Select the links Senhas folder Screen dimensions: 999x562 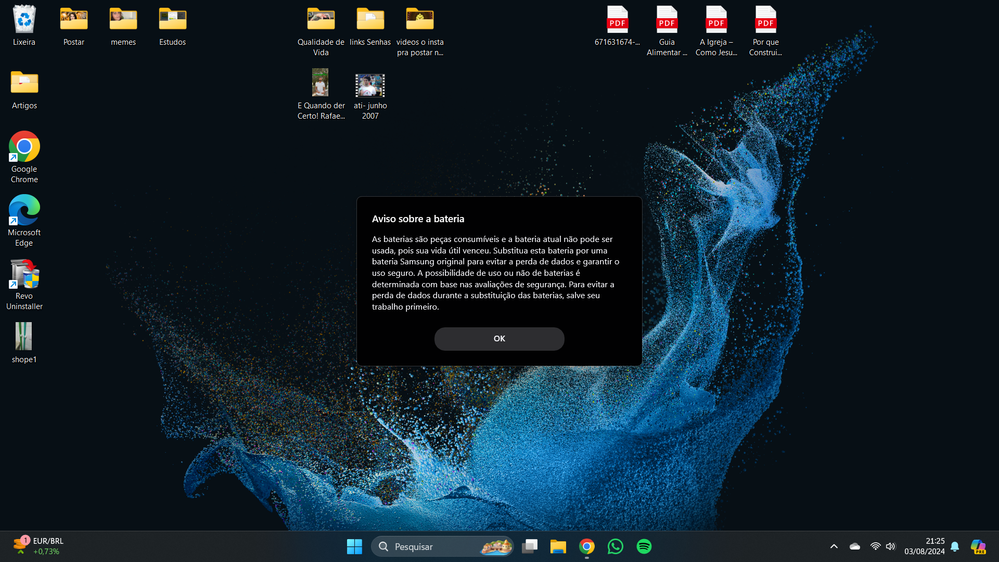[x=370, y=25]
